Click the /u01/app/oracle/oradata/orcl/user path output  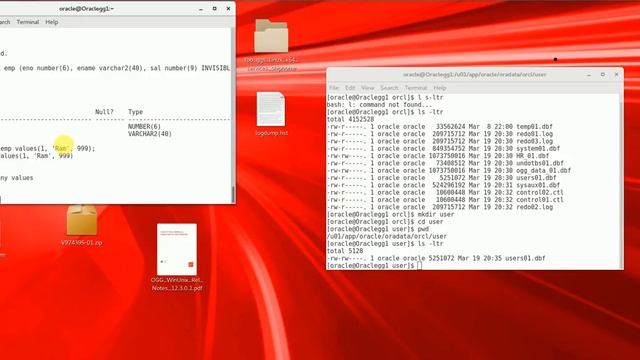click(387, 236)
